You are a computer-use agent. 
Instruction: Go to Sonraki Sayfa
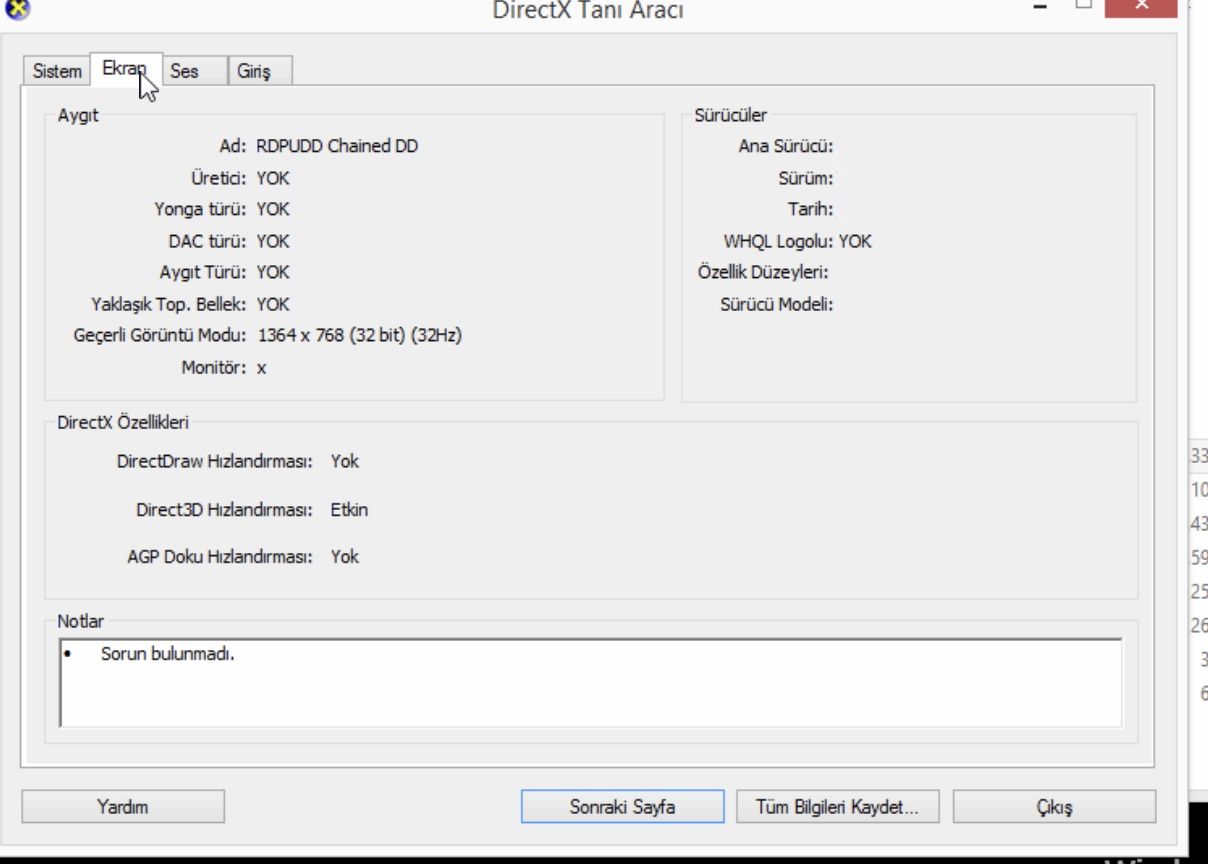point(622,807)
